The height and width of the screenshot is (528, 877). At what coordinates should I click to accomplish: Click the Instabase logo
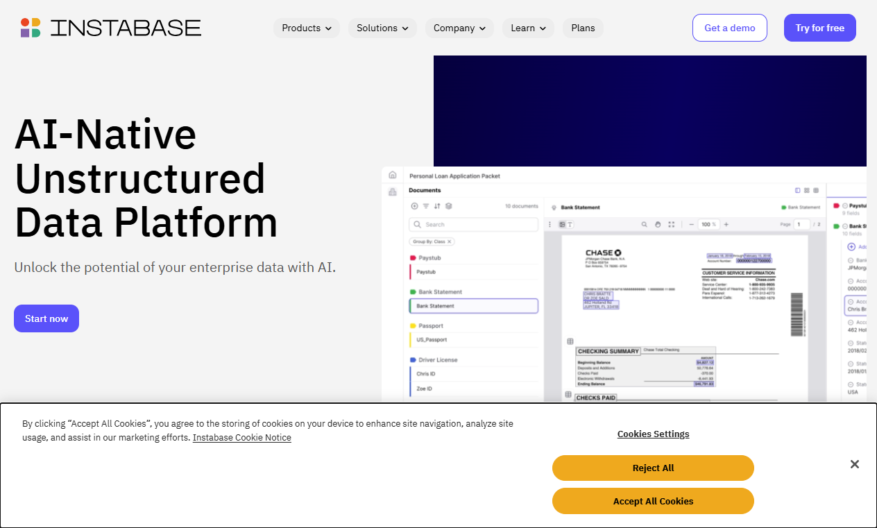pos(110,27)
